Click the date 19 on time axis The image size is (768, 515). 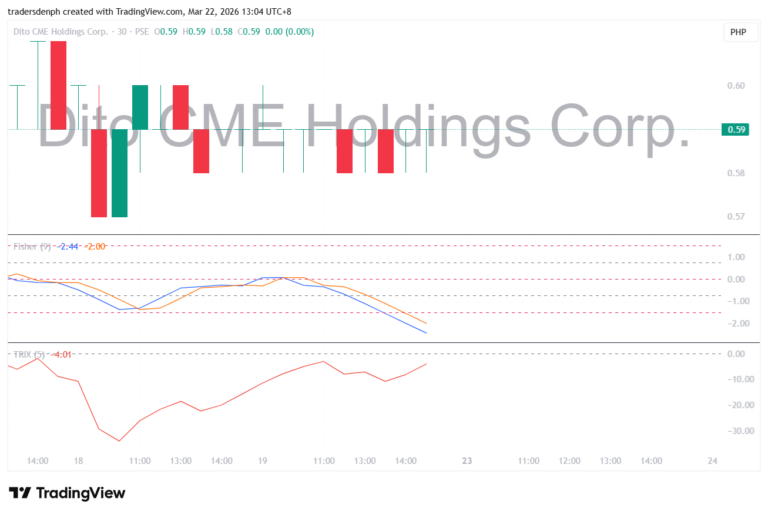262,461
